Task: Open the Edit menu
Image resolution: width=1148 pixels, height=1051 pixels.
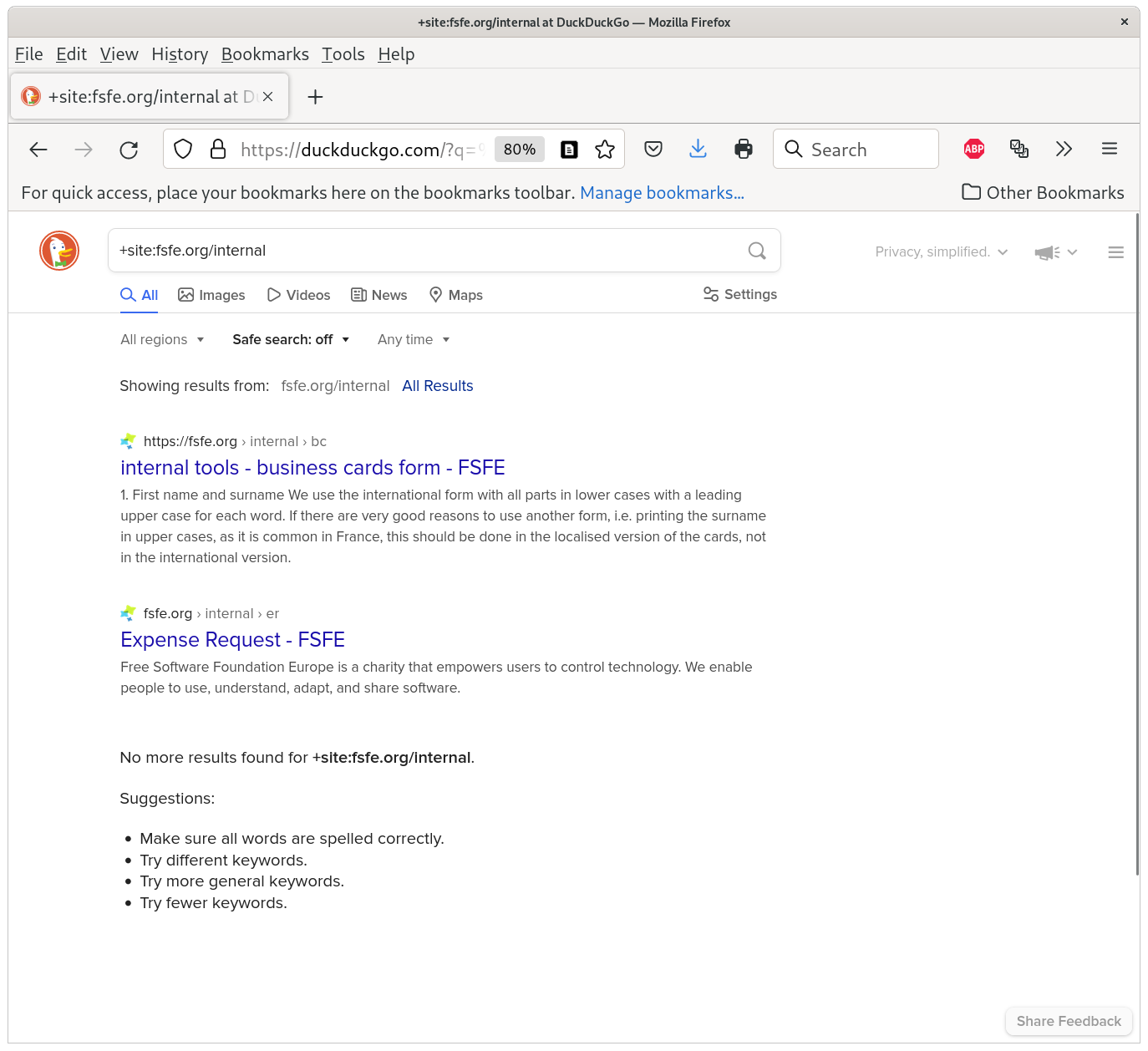Action: coord(71,54)
